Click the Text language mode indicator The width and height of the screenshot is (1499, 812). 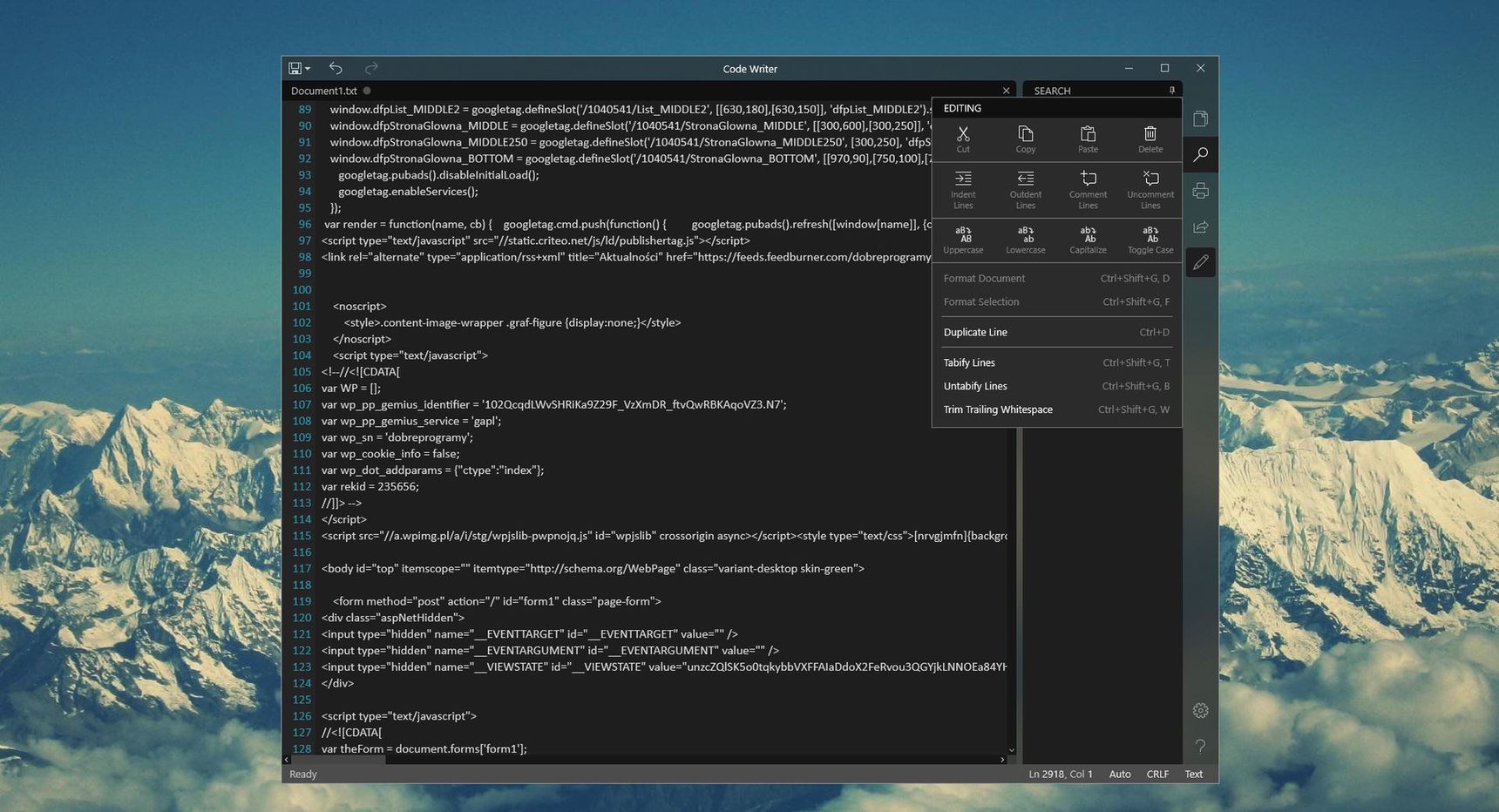pos(1193,775)
